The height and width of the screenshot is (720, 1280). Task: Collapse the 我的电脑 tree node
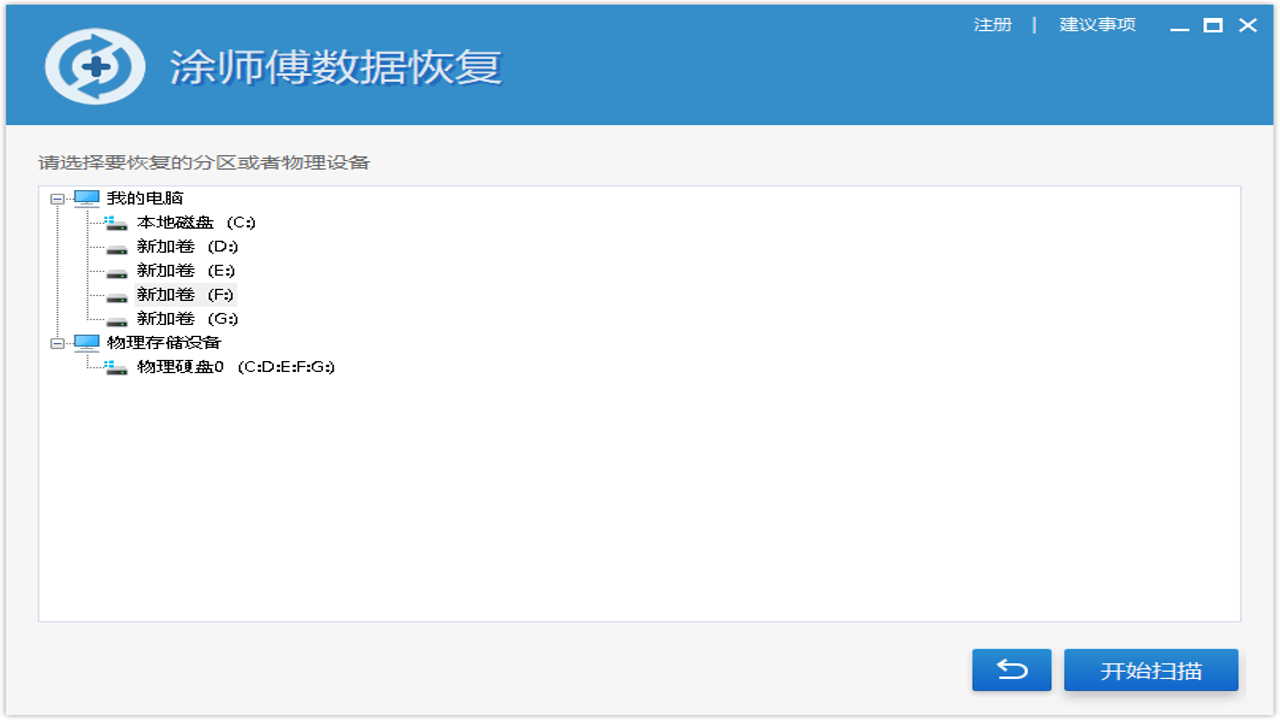58,199
